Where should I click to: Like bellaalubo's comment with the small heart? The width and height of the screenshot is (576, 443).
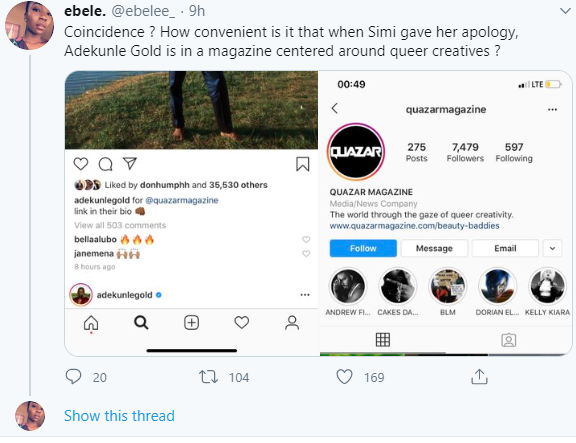[x=306, y=239]
